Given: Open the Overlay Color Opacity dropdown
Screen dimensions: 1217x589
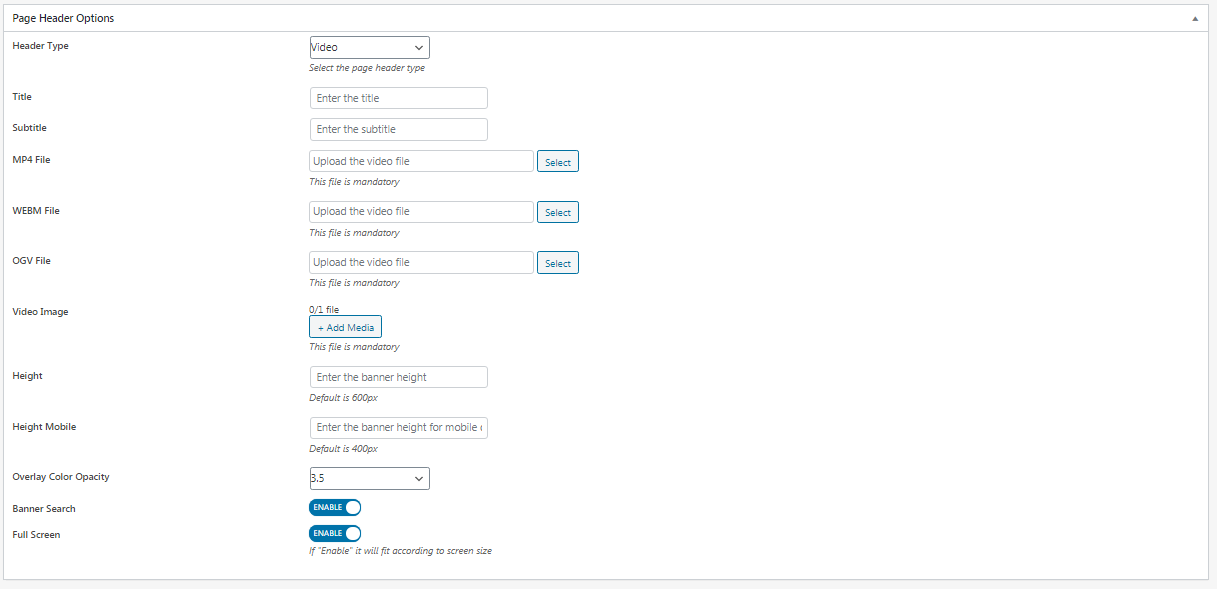Looking at the screenshot, I should pos(369,478).
